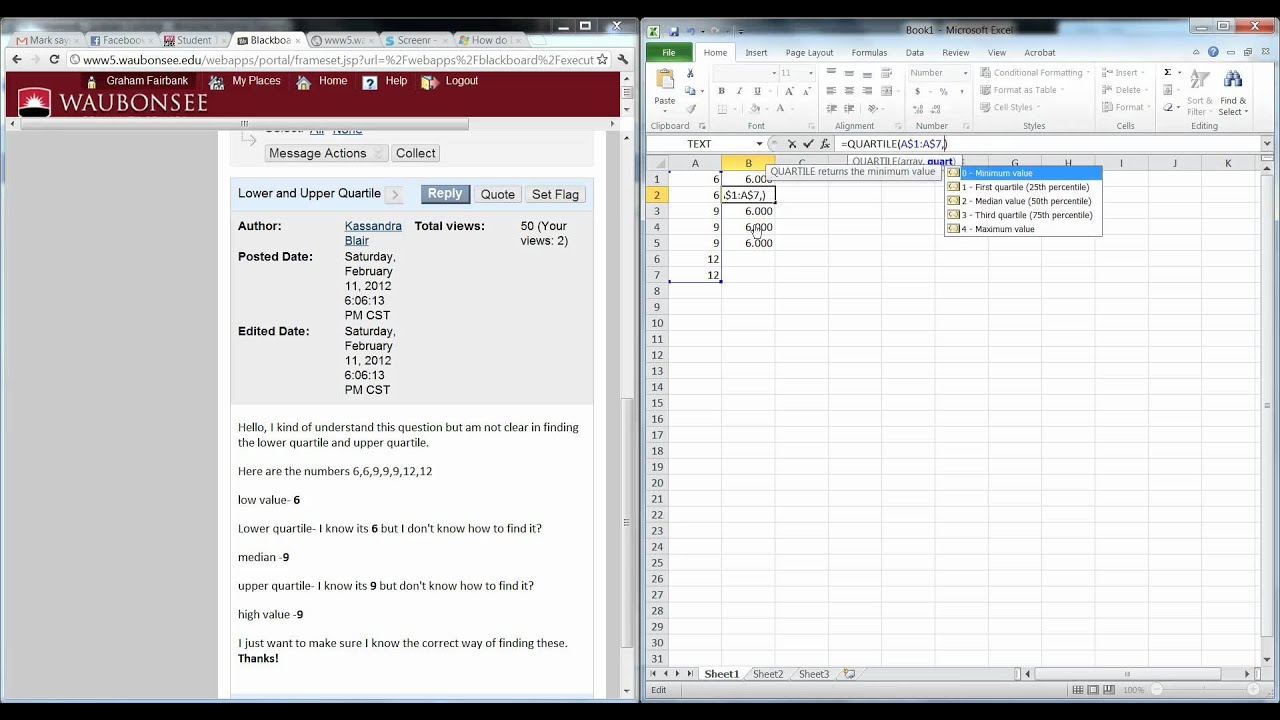The height and width of the screenshot is (720, 1280).
Task: Switch to Page Layout view in status bar
Action: [x=1093, y=690]
